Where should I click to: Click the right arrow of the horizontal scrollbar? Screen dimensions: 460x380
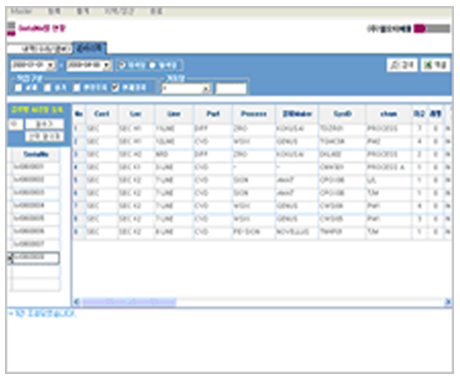coord(448,302)
